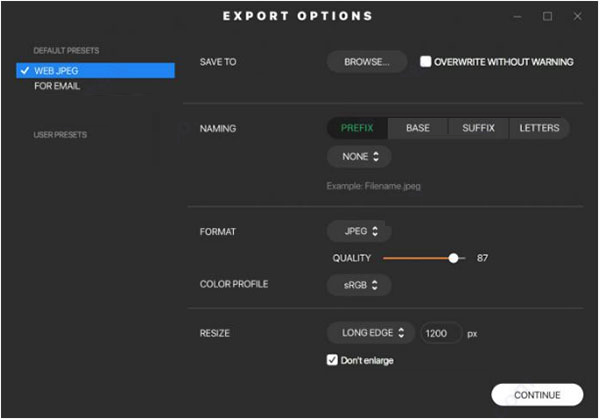Open the sRGB color profile dropdown
The width and height of the screenshot is (600, 420).
click(x=358, y=285)
